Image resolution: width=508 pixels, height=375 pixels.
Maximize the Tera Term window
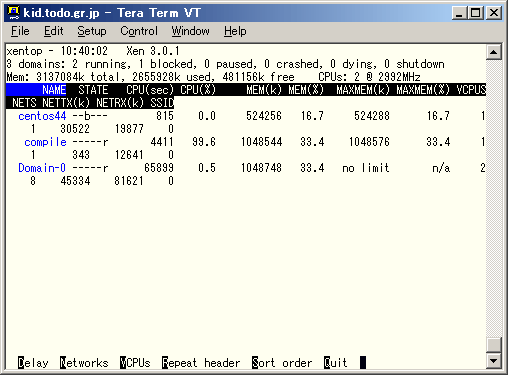click(476, 13)
